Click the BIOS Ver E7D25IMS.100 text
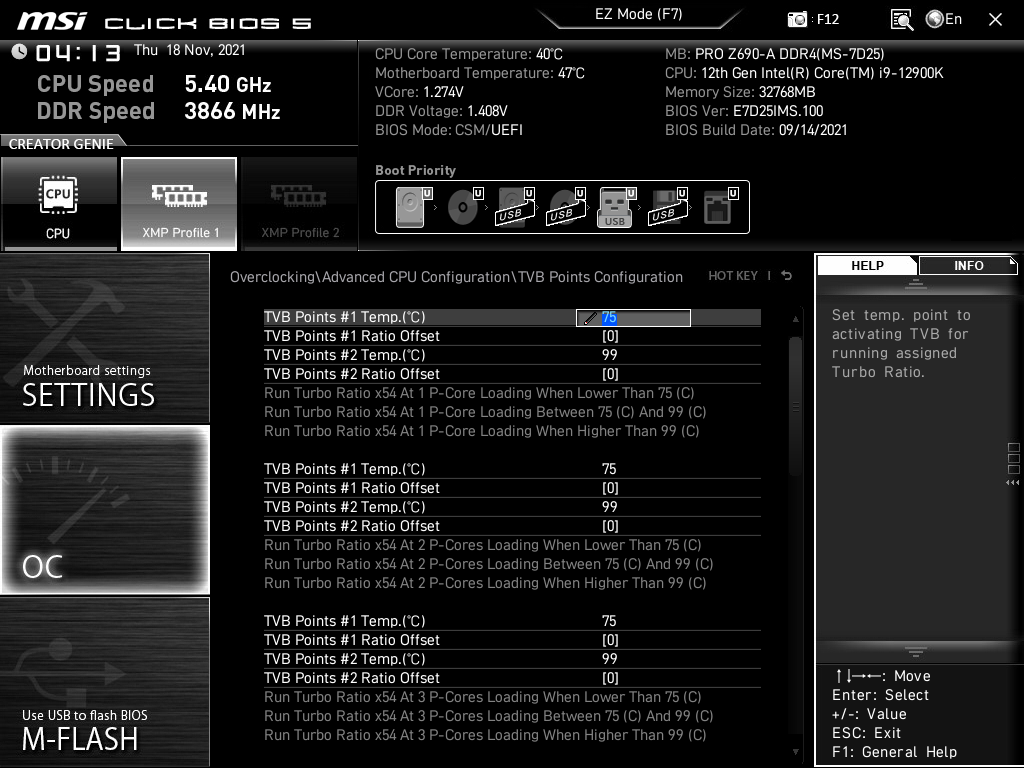 pyautogui.click(x=744, y=111)
